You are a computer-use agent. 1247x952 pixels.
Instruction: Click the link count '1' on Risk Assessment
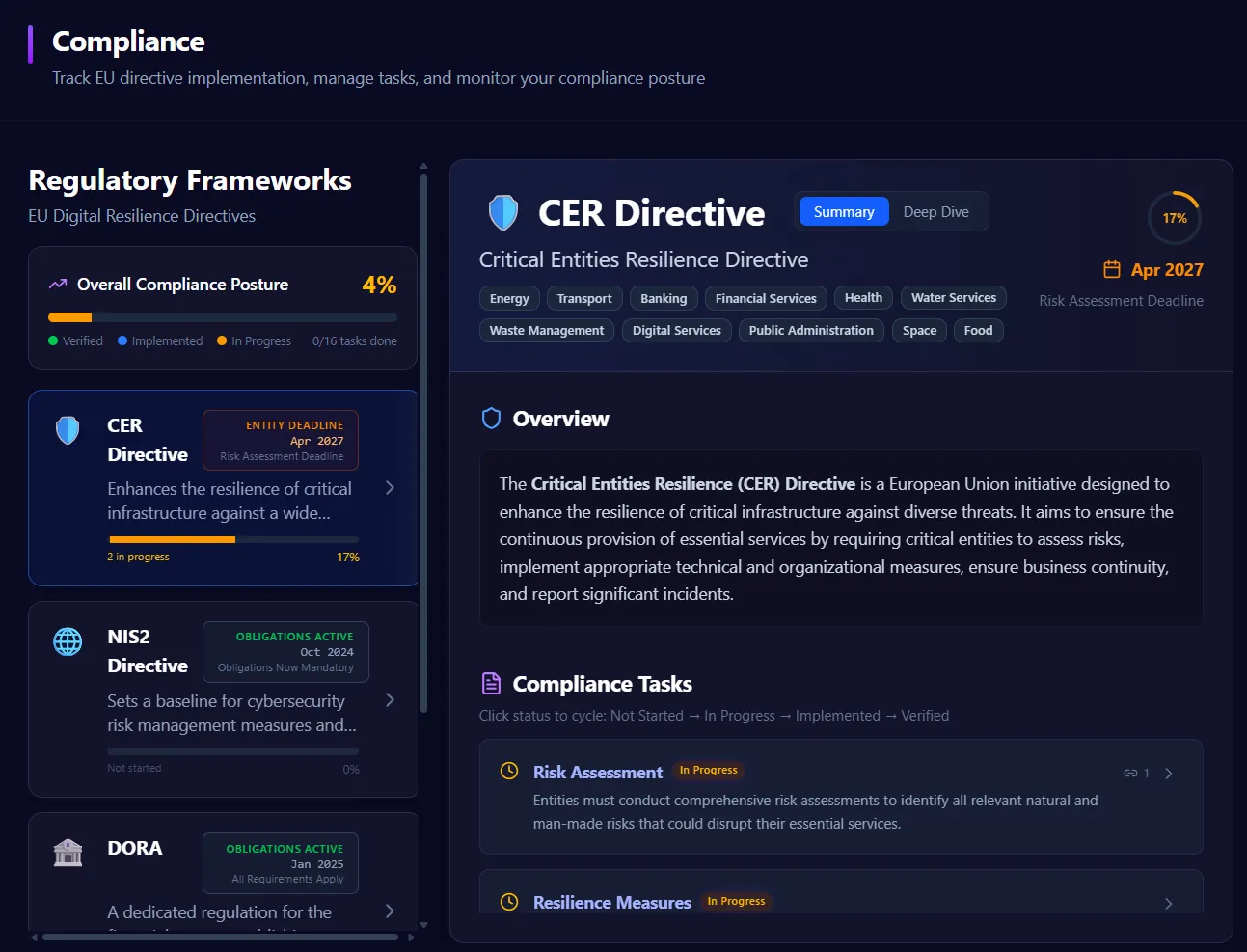coord(1146,774)
